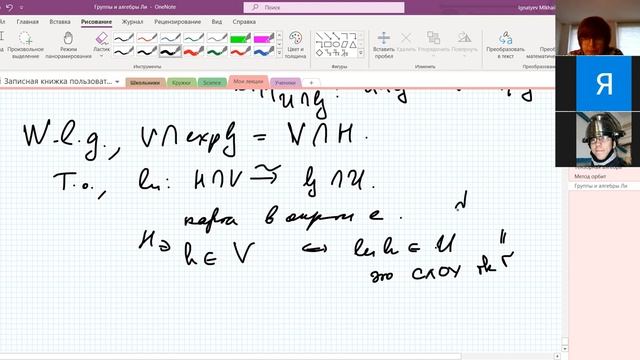Pick the selected thick black pen
Image resolution: width=640 pixels, height=360 pixels.
coord(170,51)
